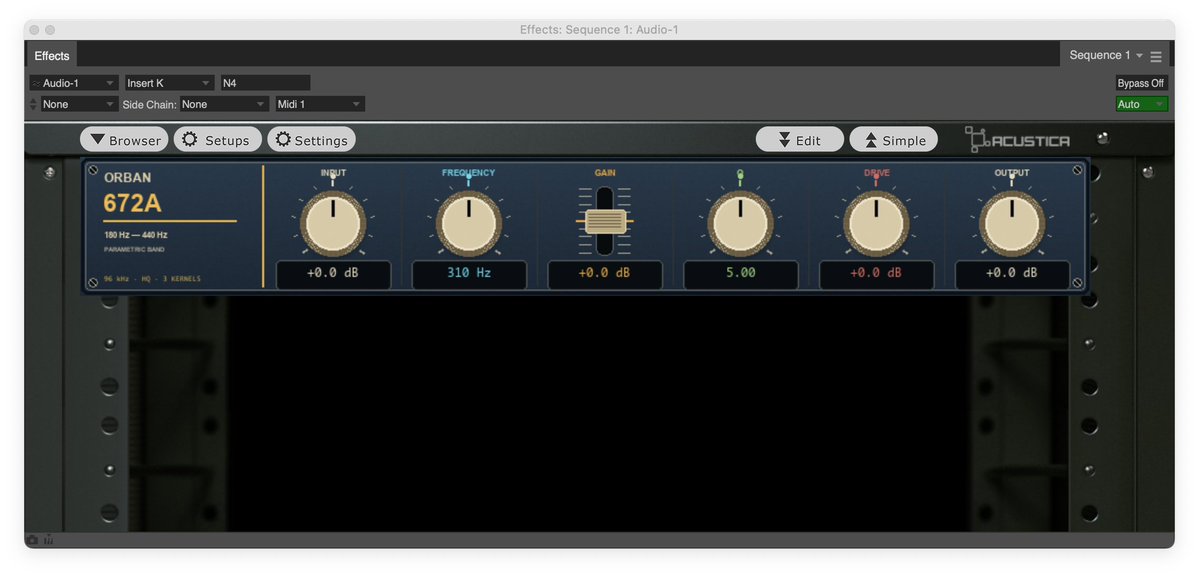The image size is (1199, 577).
Task: Open the Auto automation mode dropdown
Action: [x=1141, y=104]
